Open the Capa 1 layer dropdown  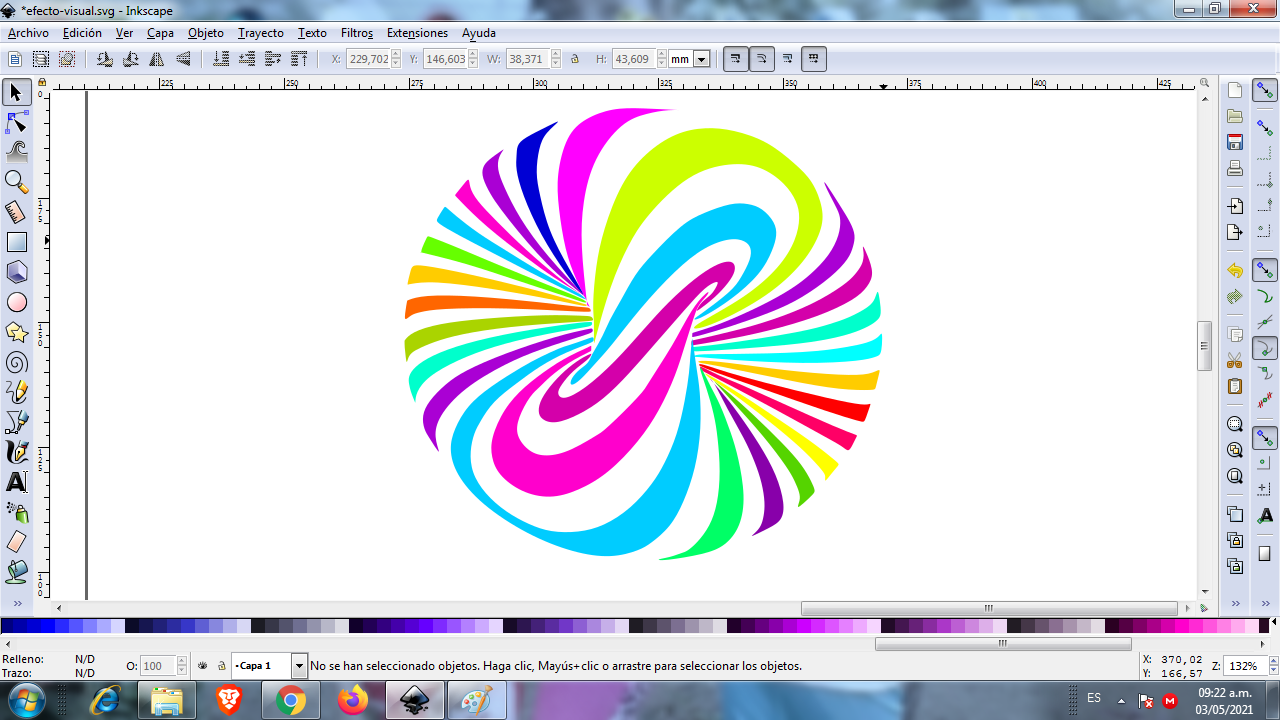[299, 665]
